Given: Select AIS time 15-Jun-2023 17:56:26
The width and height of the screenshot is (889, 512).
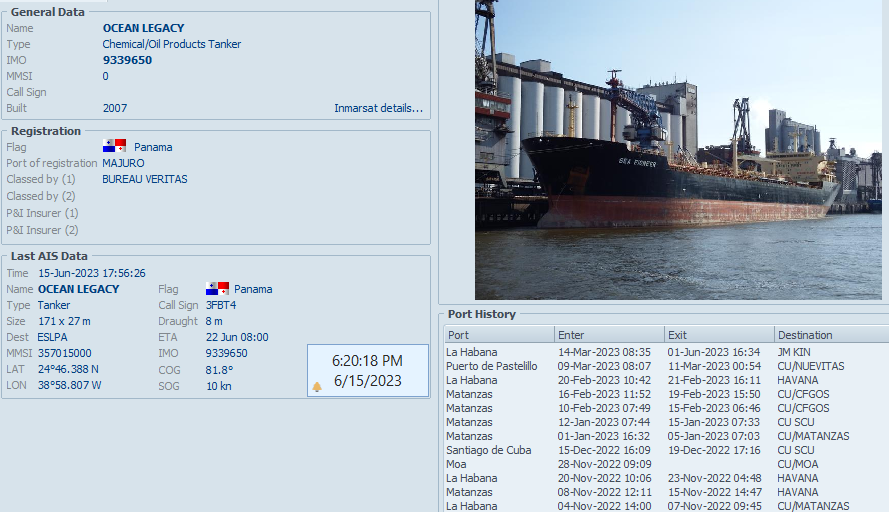Looking at the screenshot, I should [92, 273].
